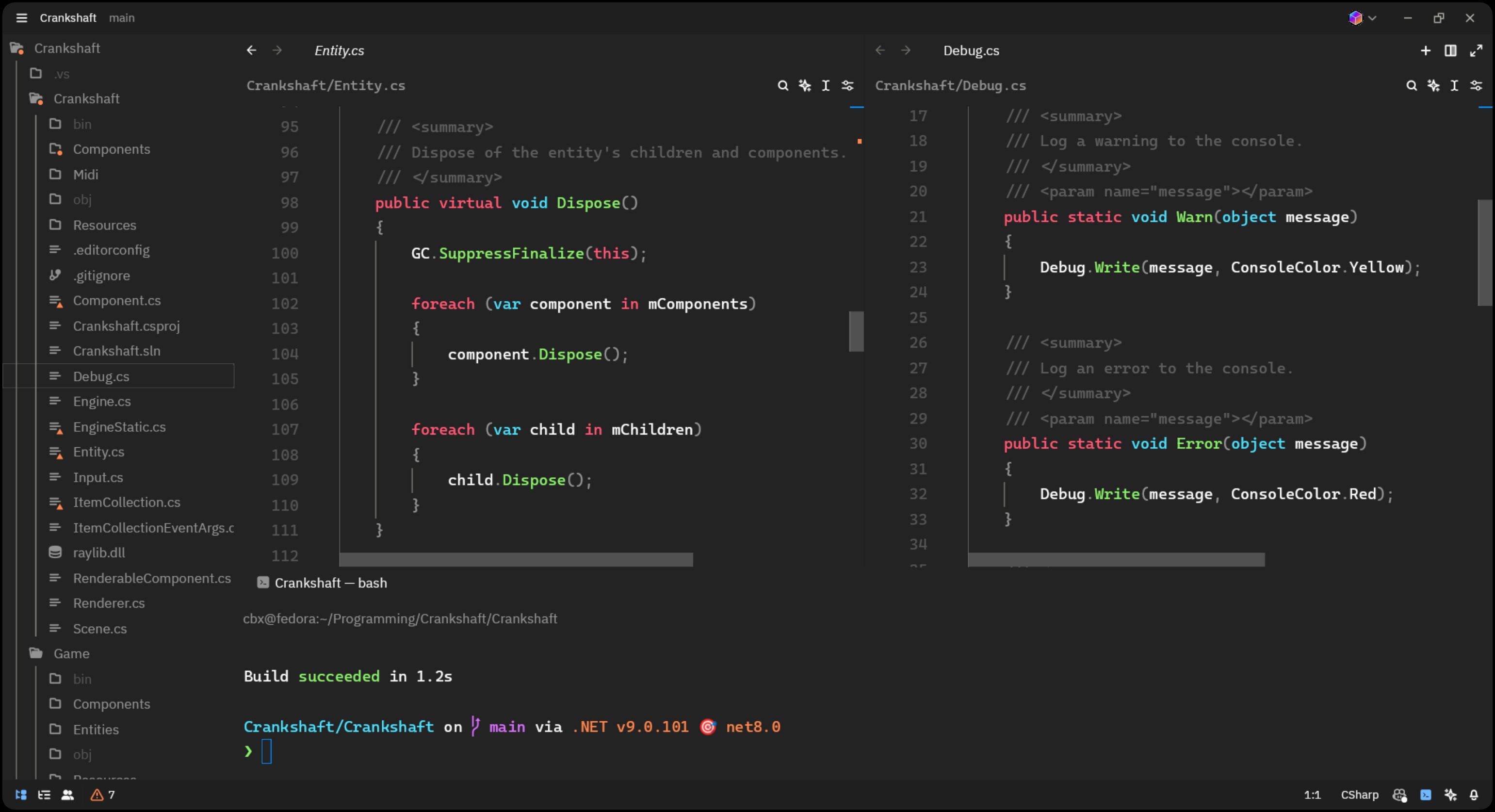This screenshot has height=812, width=1495.
Task: Go back in the Entity.cs pane
Action: point(251,50)
